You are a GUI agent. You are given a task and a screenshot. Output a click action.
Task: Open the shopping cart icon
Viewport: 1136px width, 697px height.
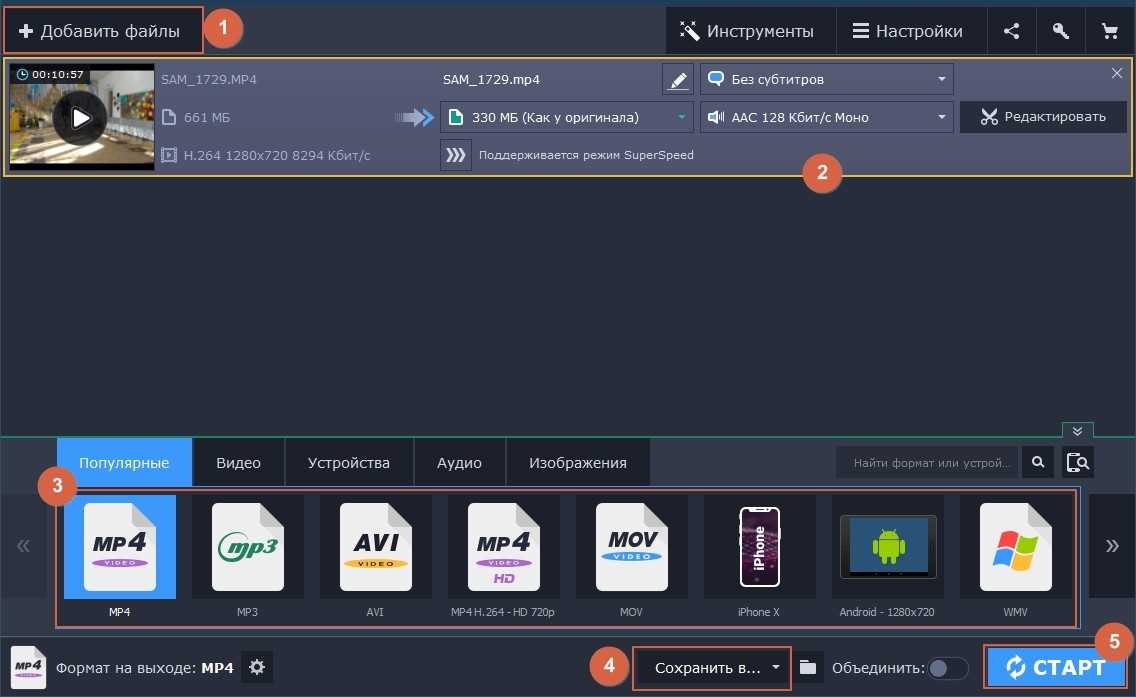click(x=1110, y=31)
